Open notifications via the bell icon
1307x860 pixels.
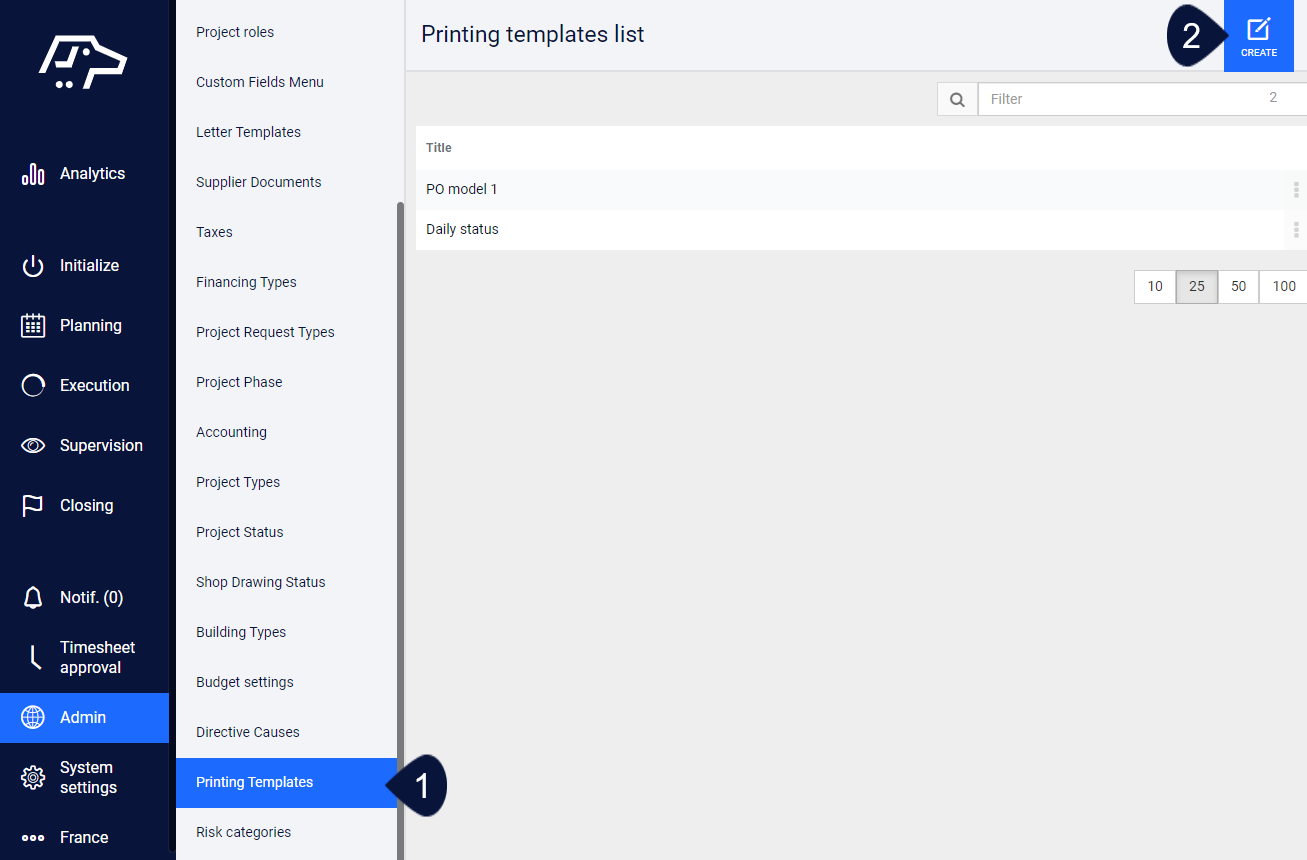point(33,597)
